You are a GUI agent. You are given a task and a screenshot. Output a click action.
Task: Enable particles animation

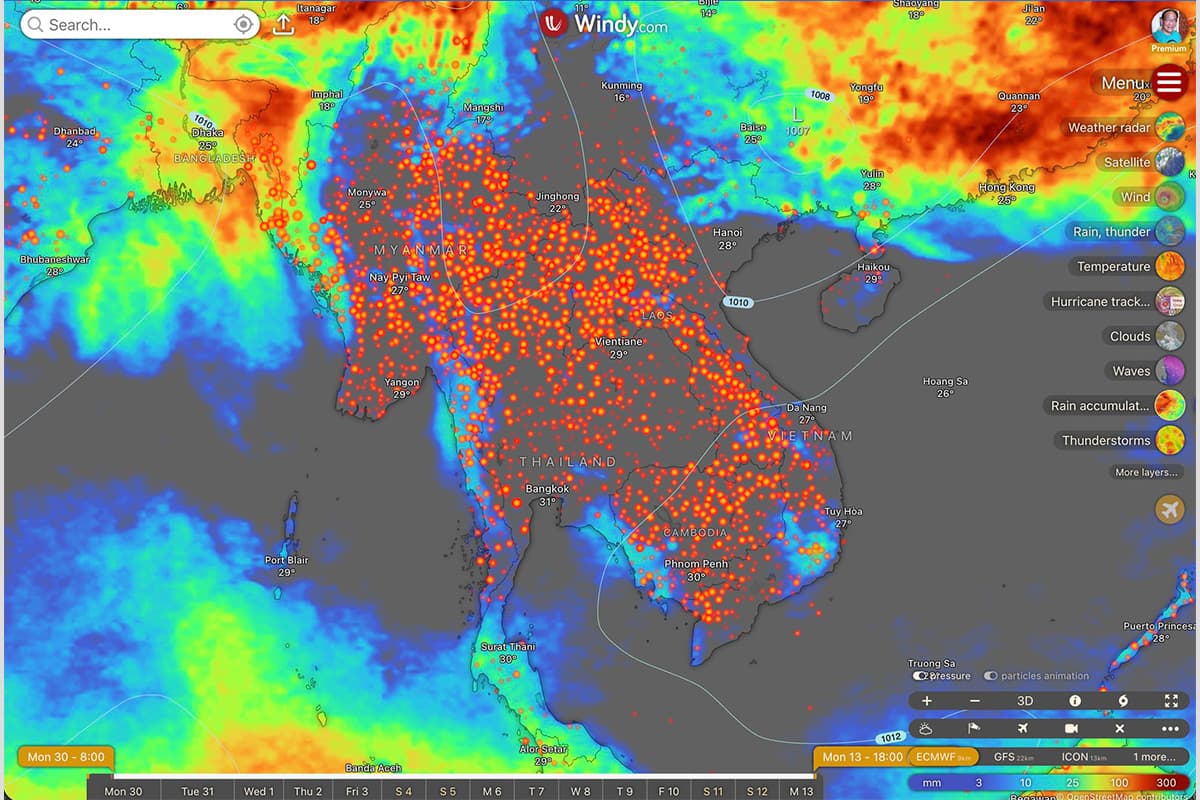coord(991,676)
